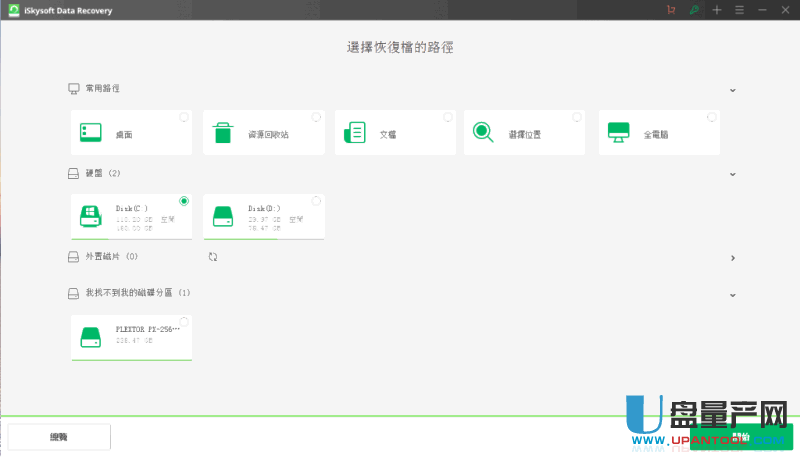Screen dimensions: 800x457
Task: Open the hamburger menu in title bar
Action: tap(739, 10)
